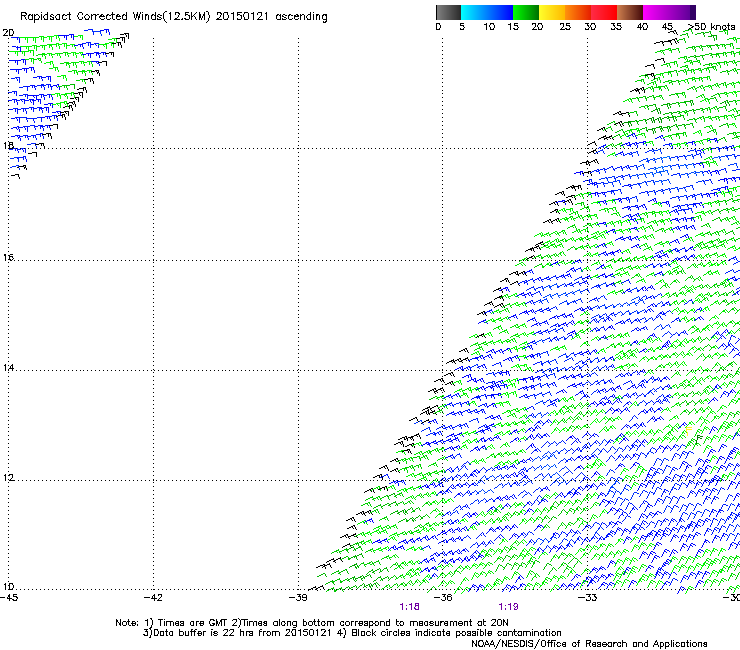Pick the brown 35-40 knots legend swatch
Image resolution: width=740 pixels, height=650 pixels.
click(630, 12)
